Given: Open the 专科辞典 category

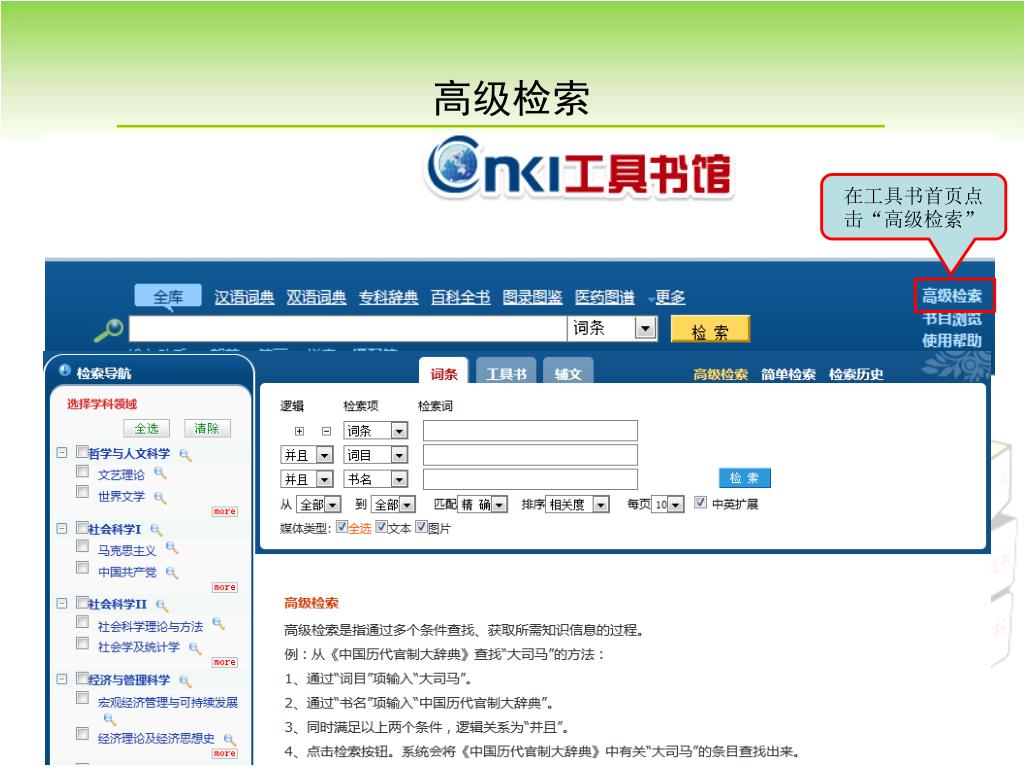Looking at the screenshot, I should coord(389,297).
